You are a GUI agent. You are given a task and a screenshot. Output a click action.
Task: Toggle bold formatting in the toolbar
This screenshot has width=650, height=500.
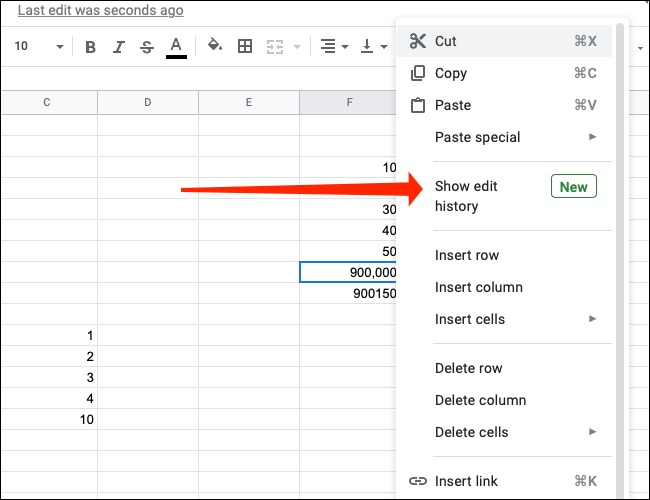click(91, 46)
